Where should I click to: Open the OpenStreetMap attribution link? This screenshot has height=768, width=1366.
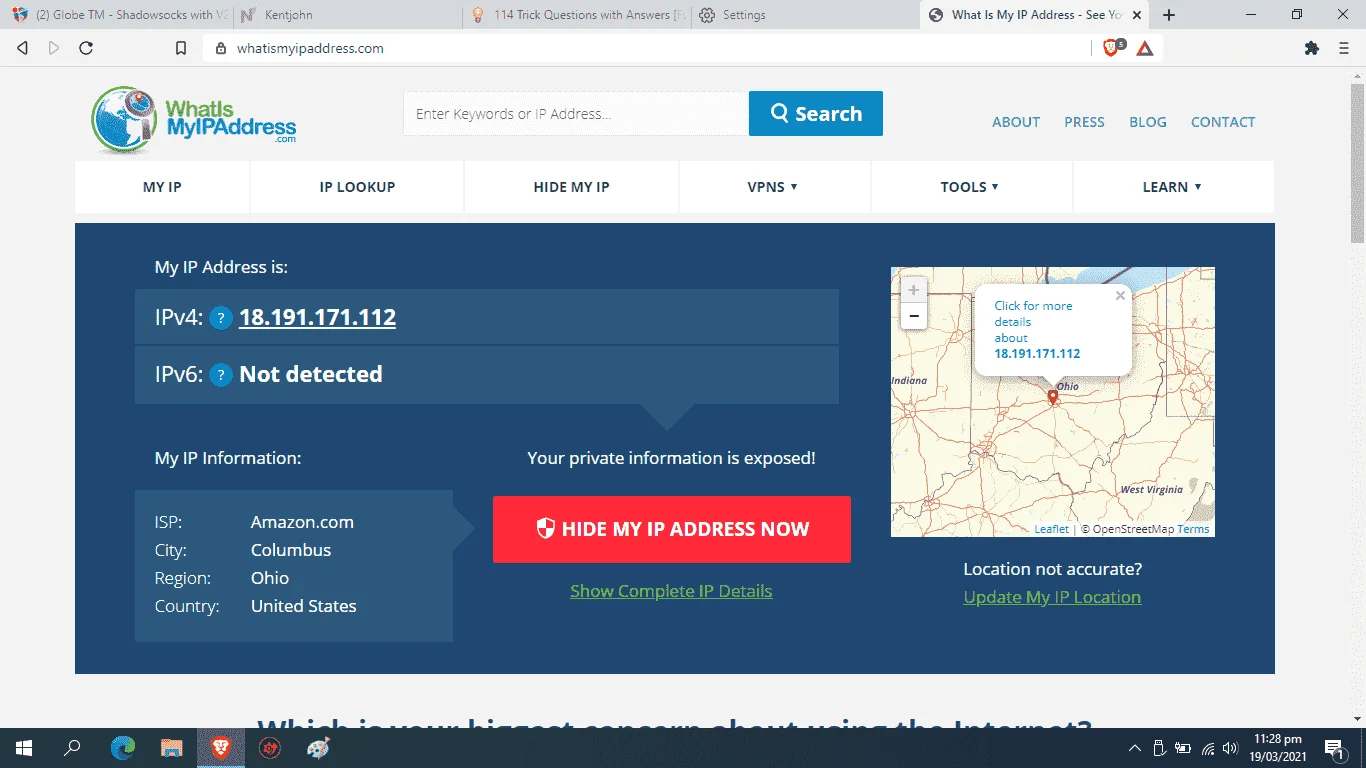1133,529
